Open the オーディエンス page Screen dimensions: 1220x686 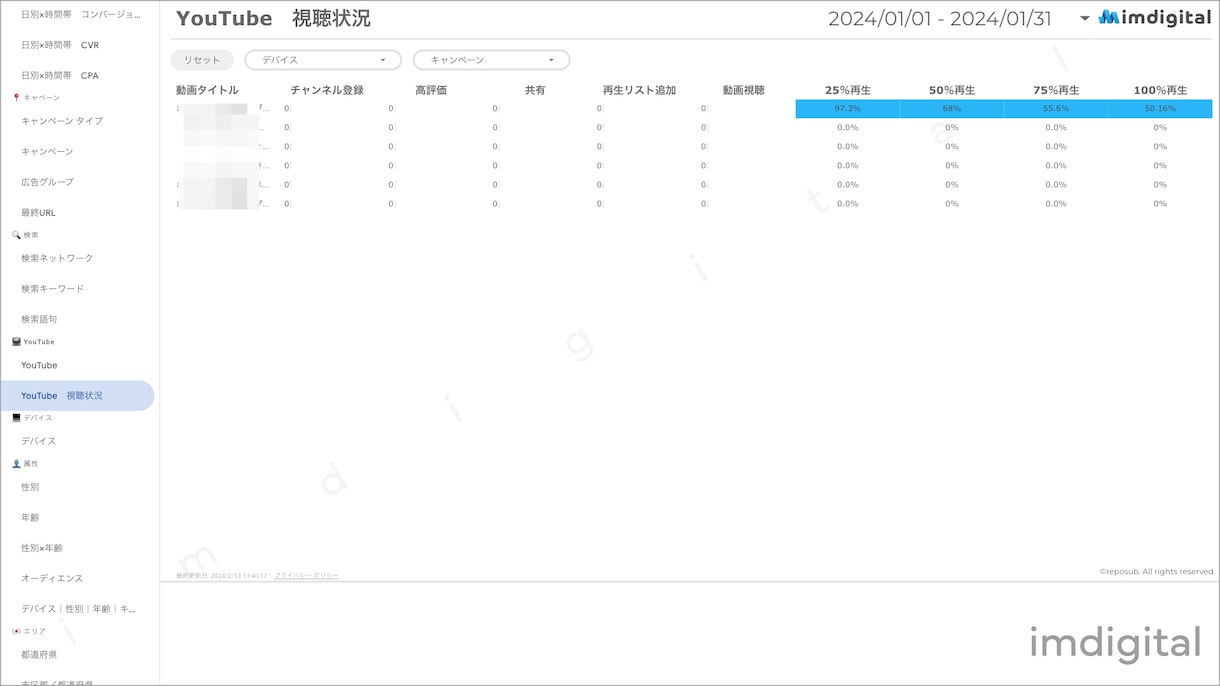point(52,578)
